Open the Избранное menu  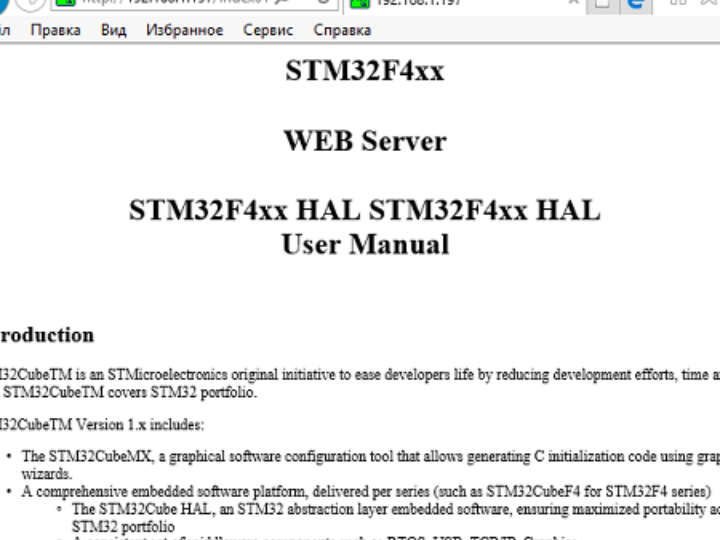click(184, 30)
